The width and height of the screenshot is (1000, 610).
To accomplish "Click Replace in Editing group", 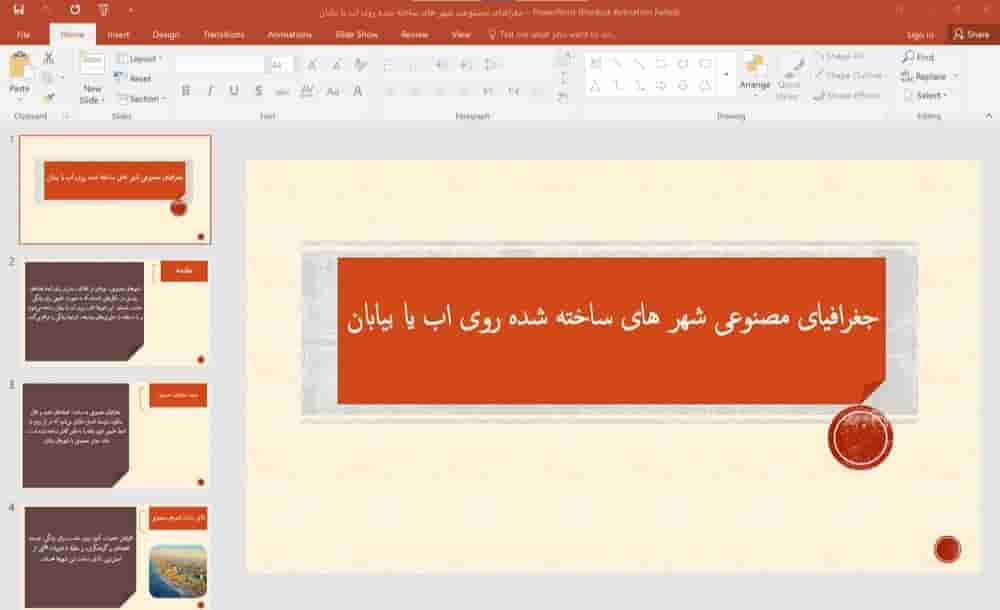I will pos(930,76).
